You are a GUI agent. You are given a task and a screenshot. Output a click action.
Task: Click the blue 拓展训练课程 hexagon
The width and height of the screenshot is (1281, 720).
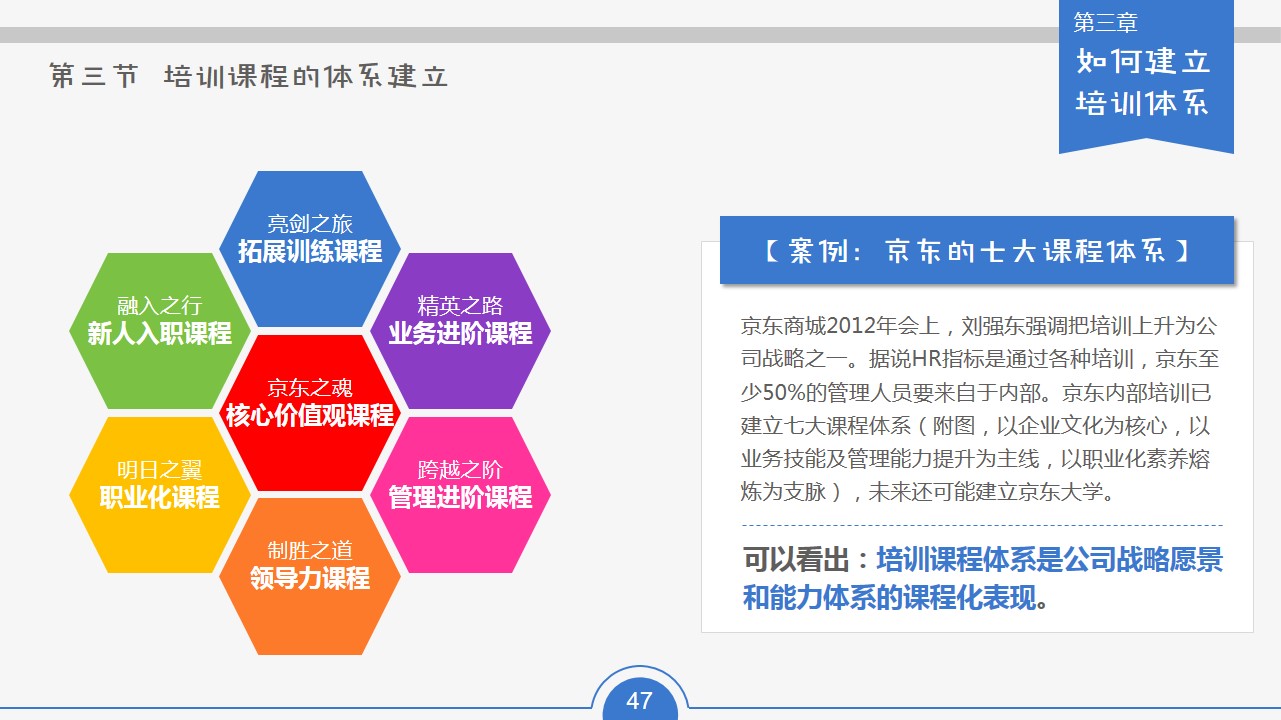pos(310,249)
